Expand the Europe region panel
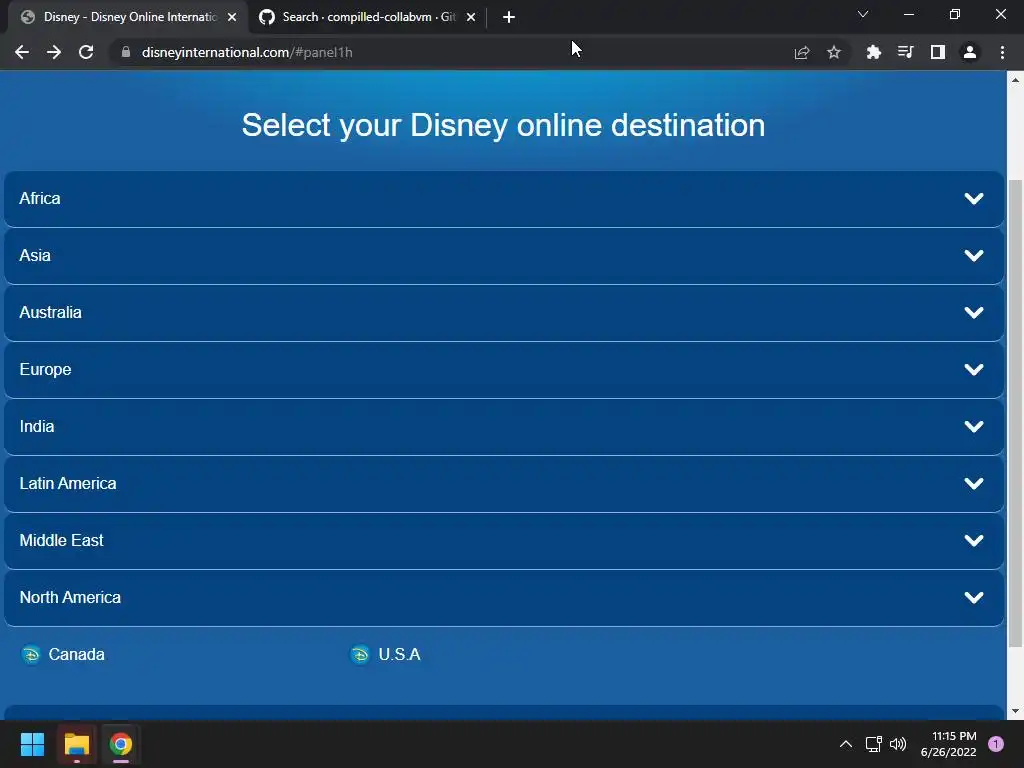 click(504, 370)
